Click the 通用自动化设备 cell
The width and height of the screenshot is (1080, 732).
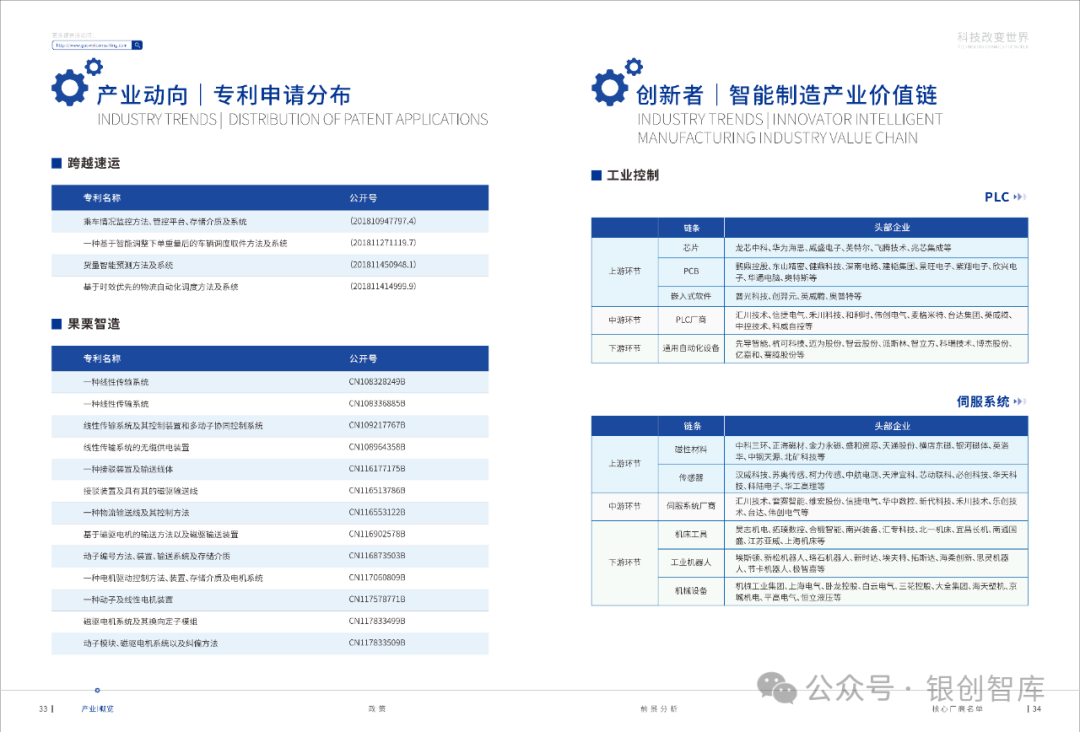pos(691,348)
